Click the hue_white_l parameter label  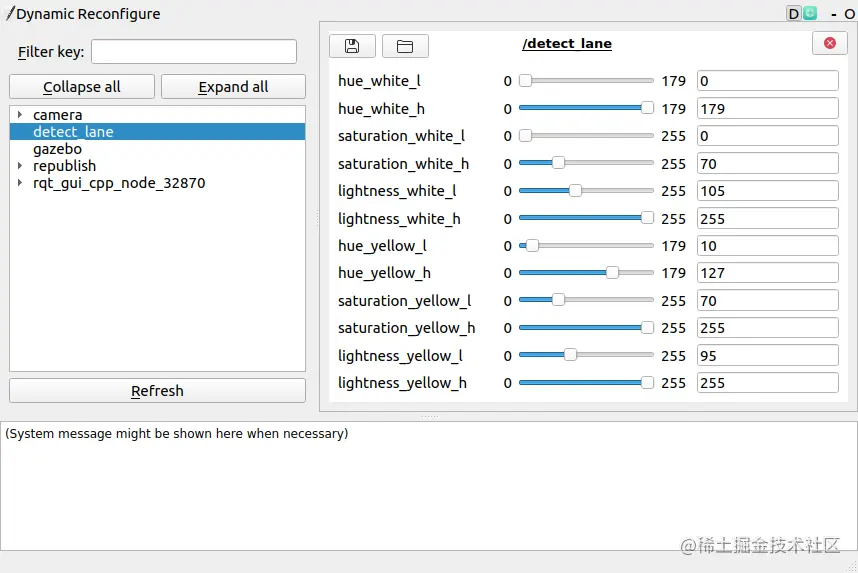pos(379,81)
